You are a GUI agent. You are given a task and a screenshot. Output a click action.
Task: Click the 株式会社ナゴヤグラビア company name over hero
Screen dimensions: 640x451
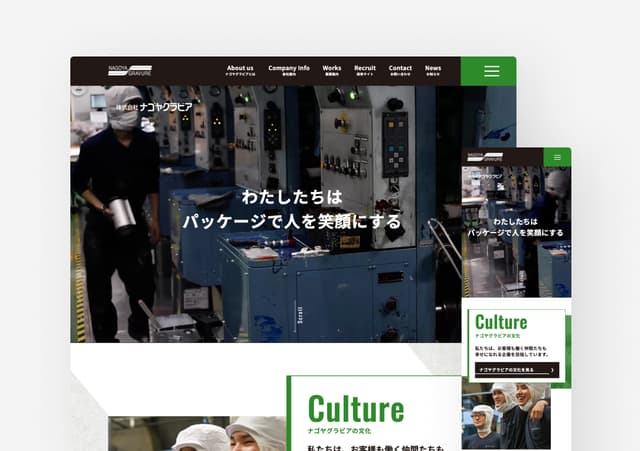154,107
